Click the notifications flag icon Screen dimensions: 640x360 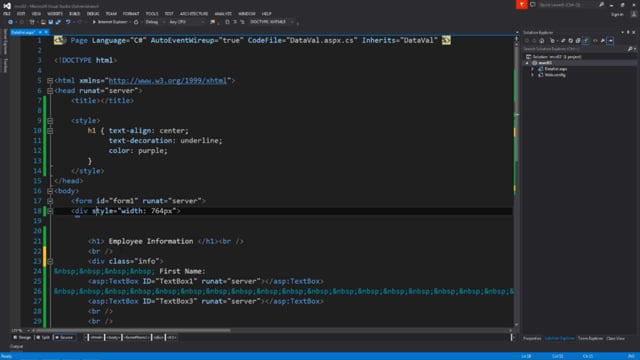(521, 4)
